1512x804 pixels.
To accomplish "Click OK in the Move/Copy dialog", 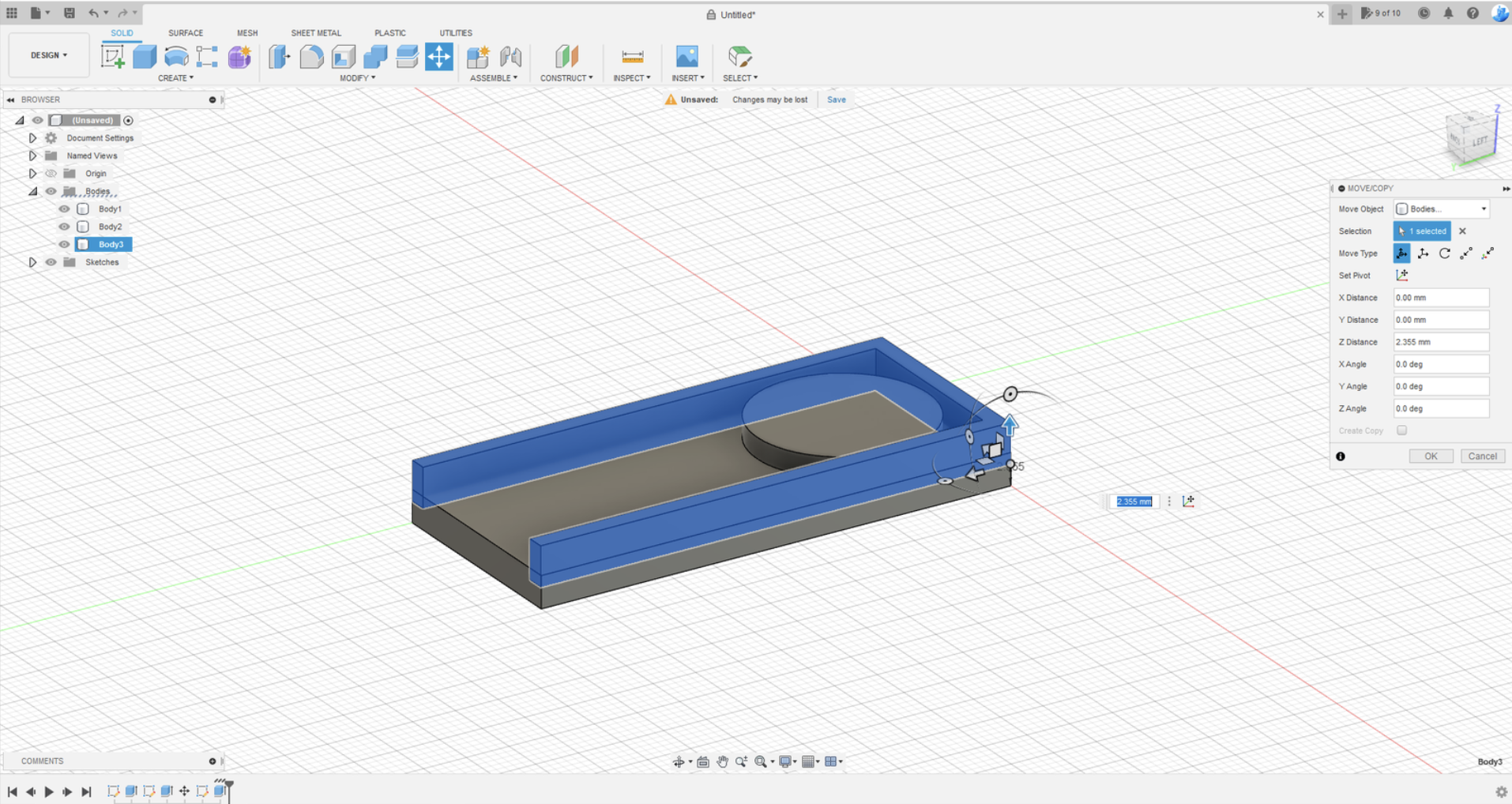I will click(x=1430, y=456).
